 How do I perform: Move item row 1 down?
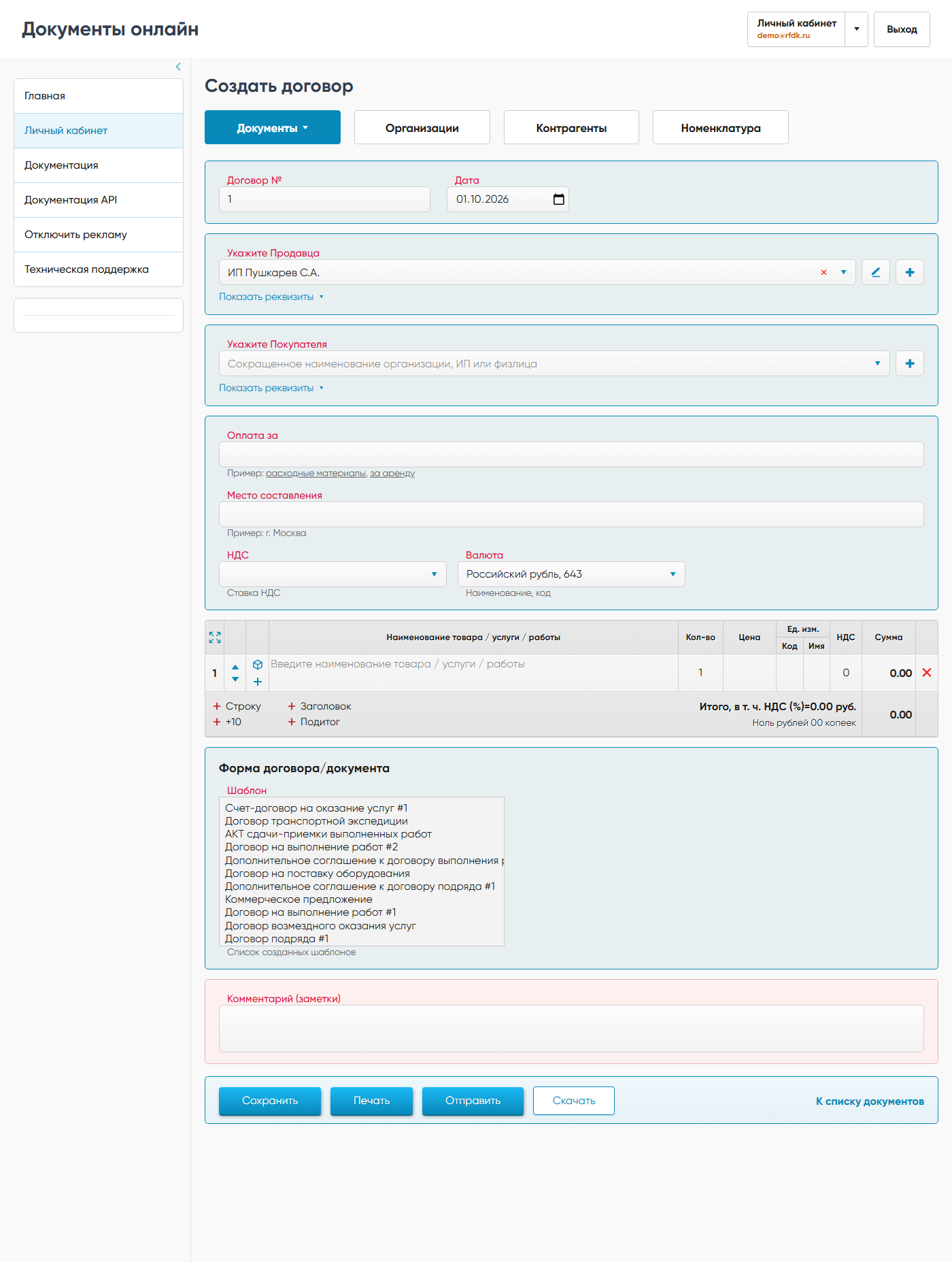tap(235, 679)
